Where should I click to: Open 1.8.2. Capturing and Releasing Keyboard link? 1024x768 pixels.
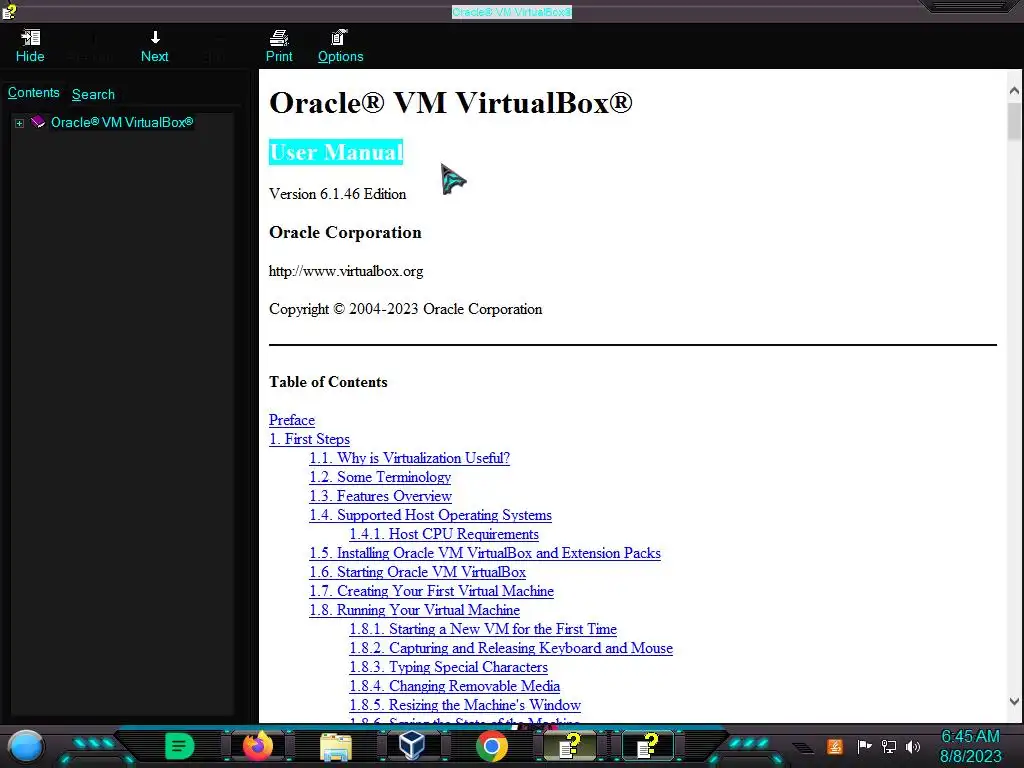coord(511,647)
